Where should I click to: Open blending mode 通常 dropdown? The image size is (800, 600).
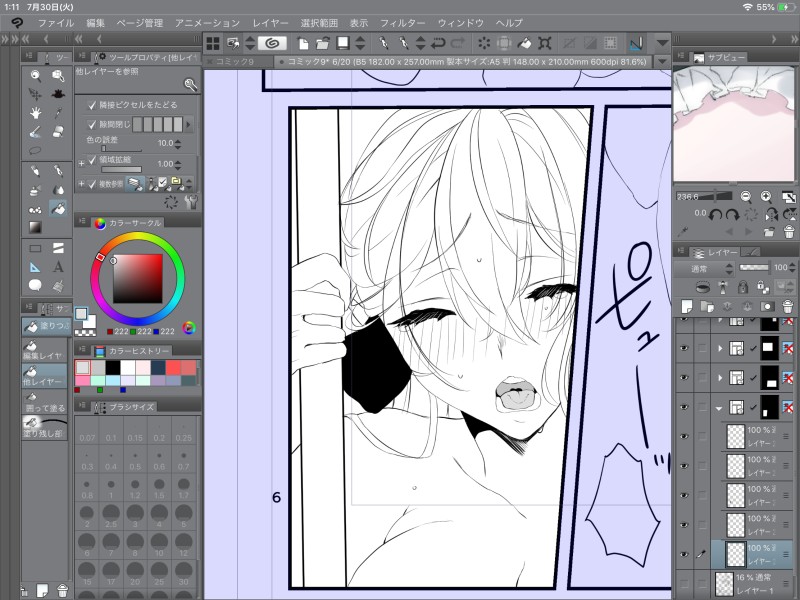[x=706, y=269]
